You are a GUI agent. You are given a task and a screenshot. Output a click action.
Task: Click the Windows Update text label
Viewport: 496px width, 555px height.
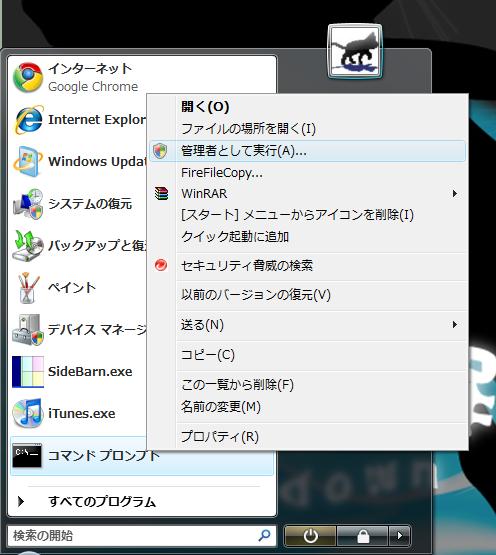(x=97, y=162)
